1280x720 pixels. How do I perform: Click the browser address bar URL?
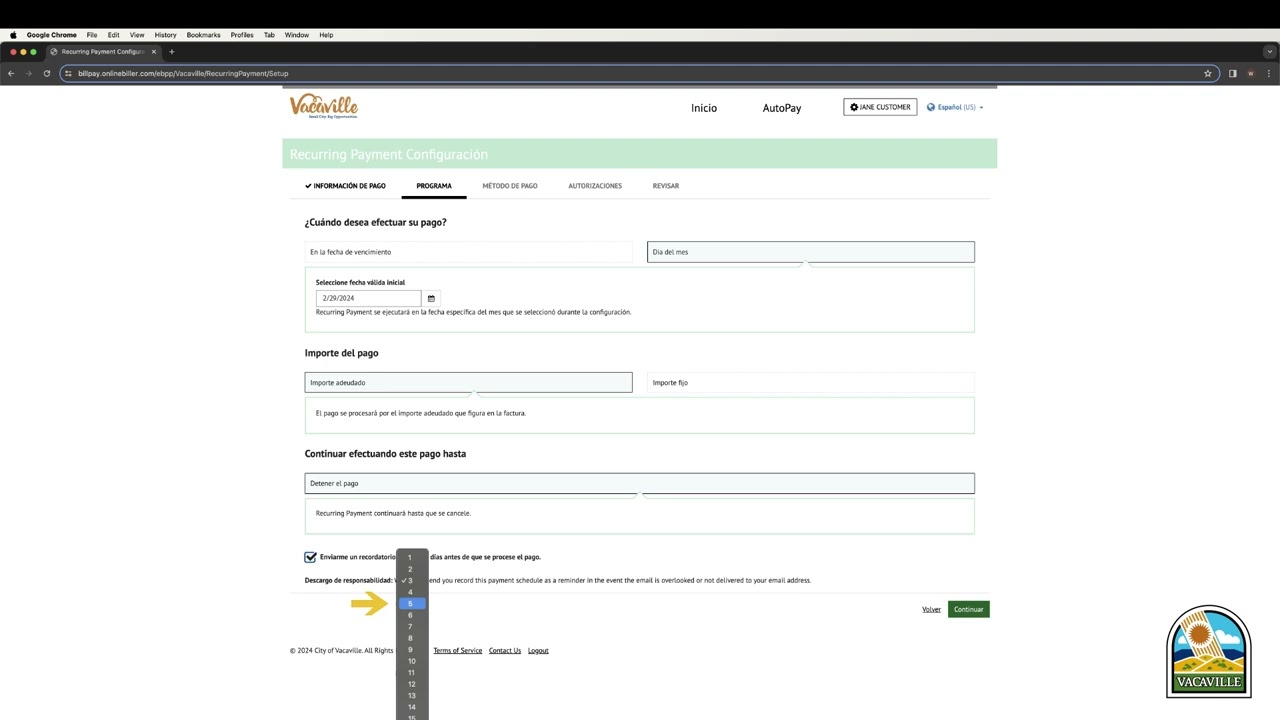point(183,73)
